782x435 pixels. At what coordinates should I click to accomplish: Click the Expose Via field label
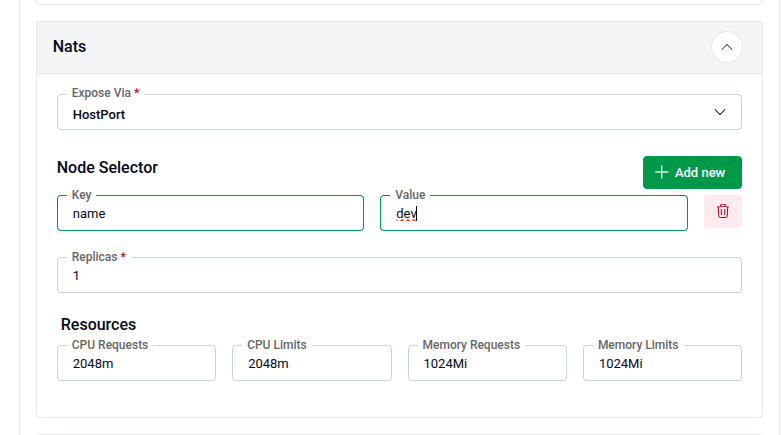(101, 93)
